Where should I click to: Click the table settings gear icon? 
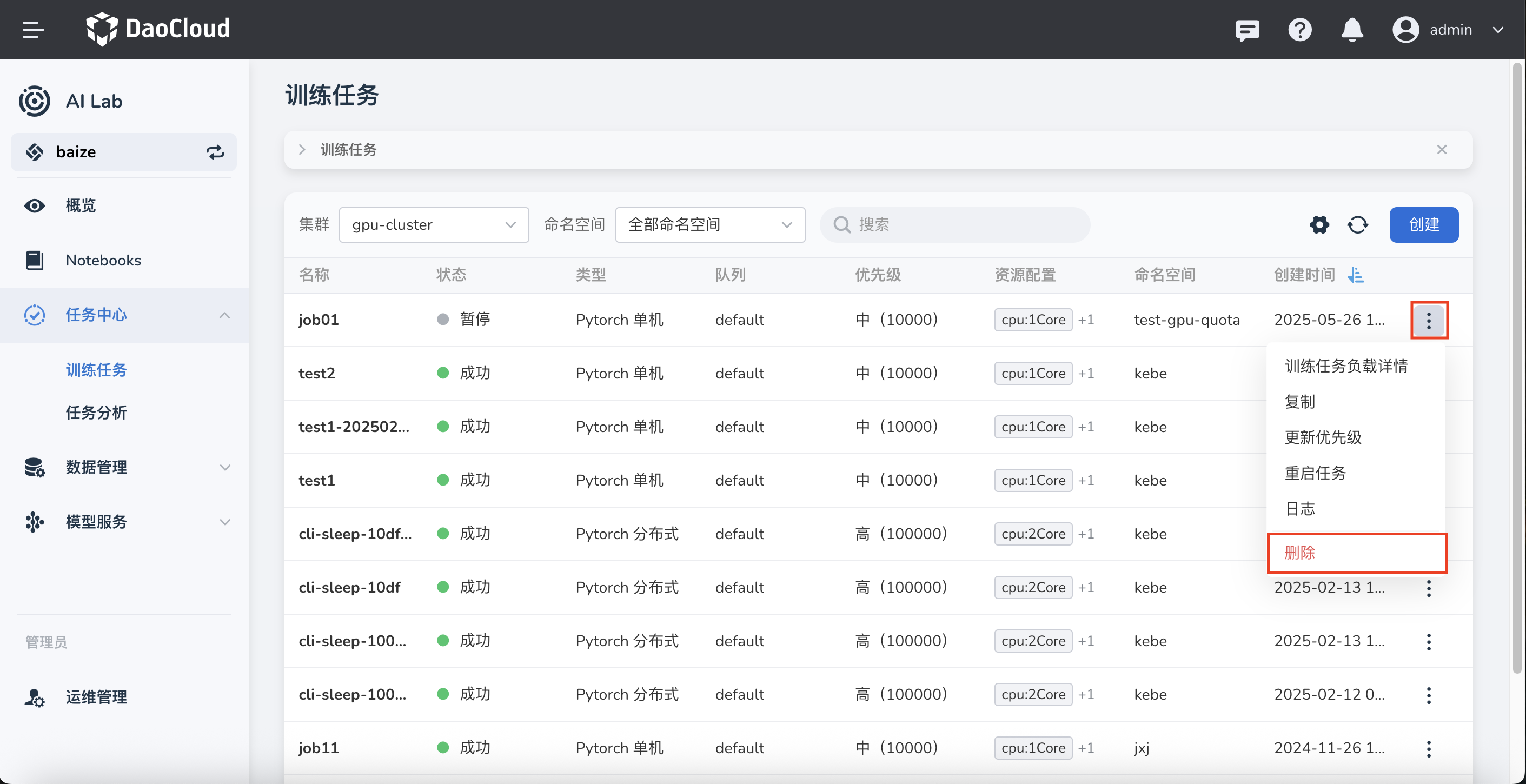(x=1319, y=225)
